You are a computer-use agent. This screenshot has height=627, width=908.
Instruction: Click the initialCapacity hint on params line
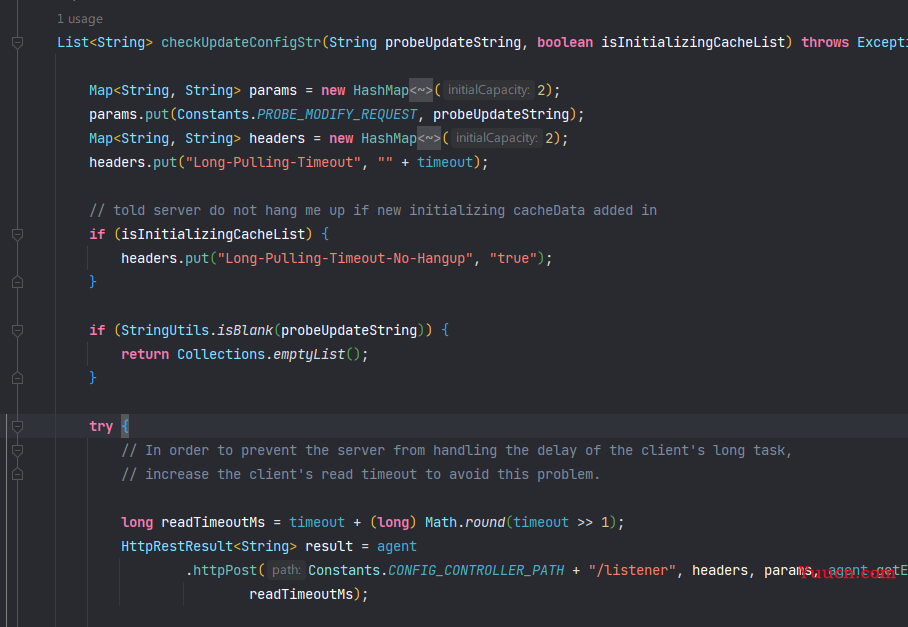(488, 90)
